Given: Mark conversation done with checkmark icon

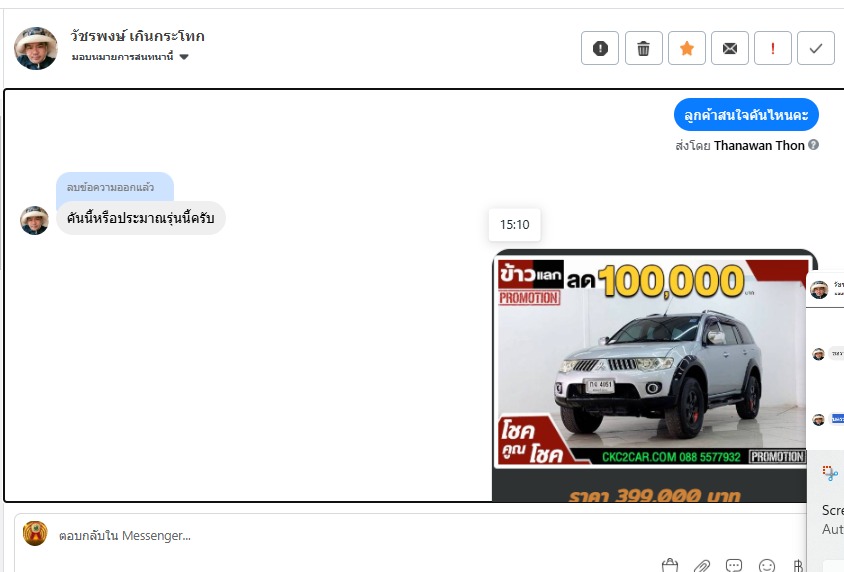Looking at the screenshot, I should 815,48.
